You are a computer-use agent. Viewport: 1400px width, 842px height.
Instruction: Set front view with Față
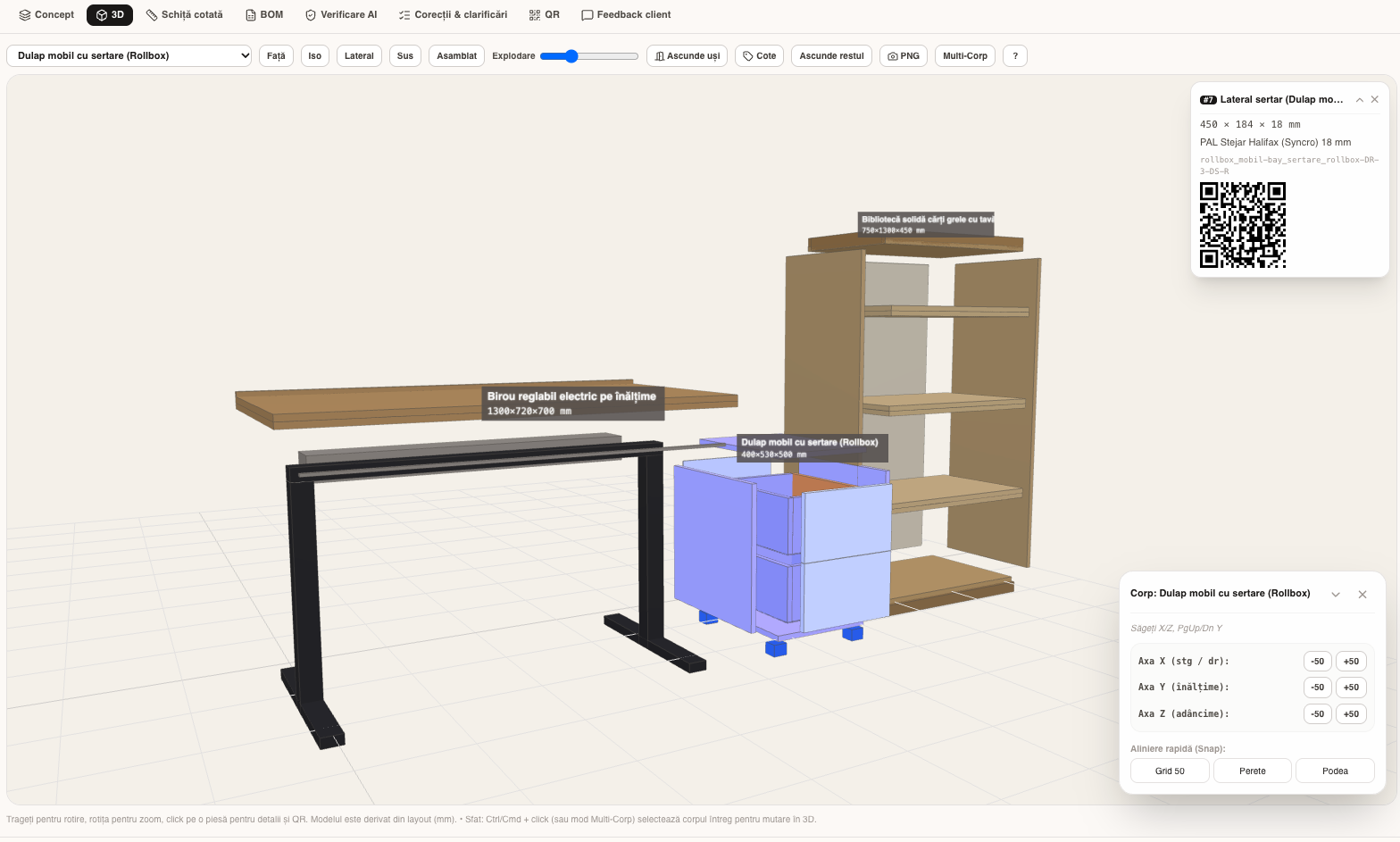(x=276, y=55)
